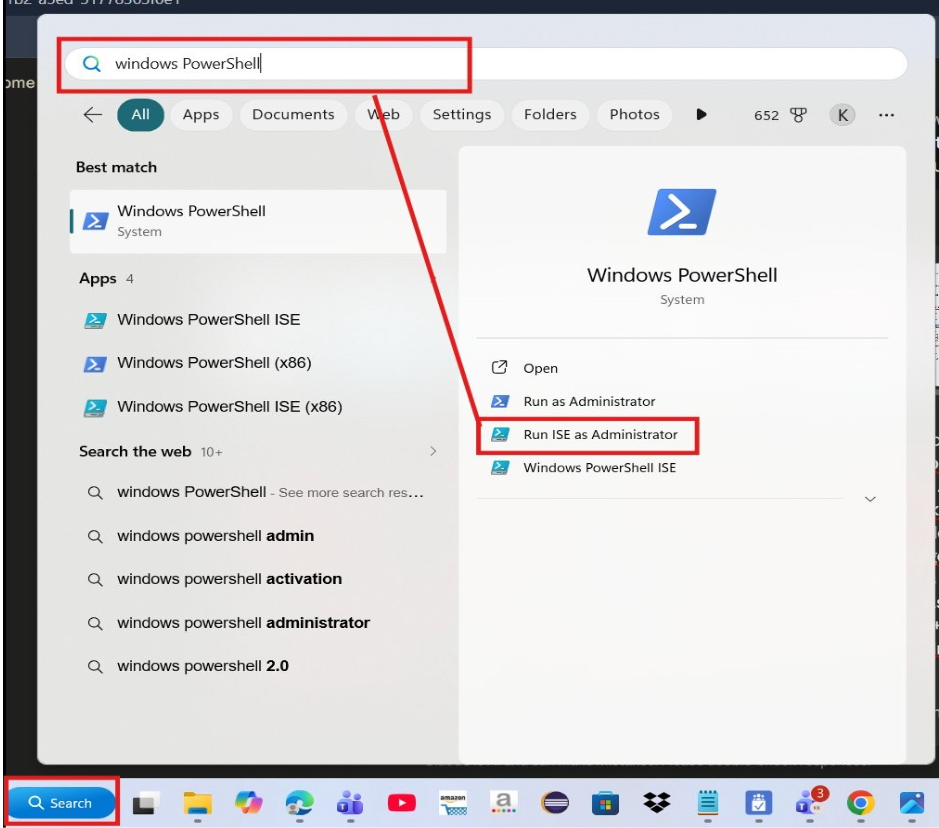939x828 pixels.
Task: Show more filters with play arrow
Action: tap(701, 114)
